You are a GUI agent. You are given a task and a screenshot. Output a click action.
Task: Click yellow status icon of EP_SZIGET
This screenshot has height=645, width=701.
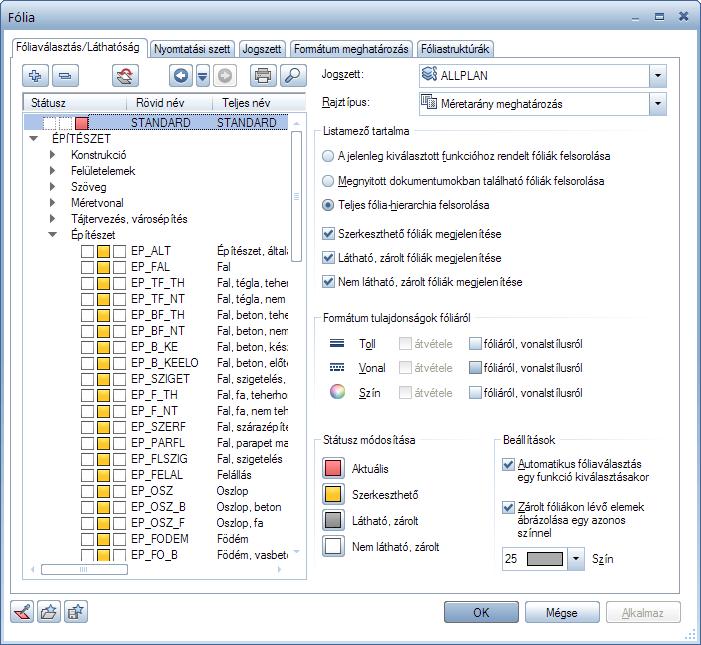tap(103, 379)
